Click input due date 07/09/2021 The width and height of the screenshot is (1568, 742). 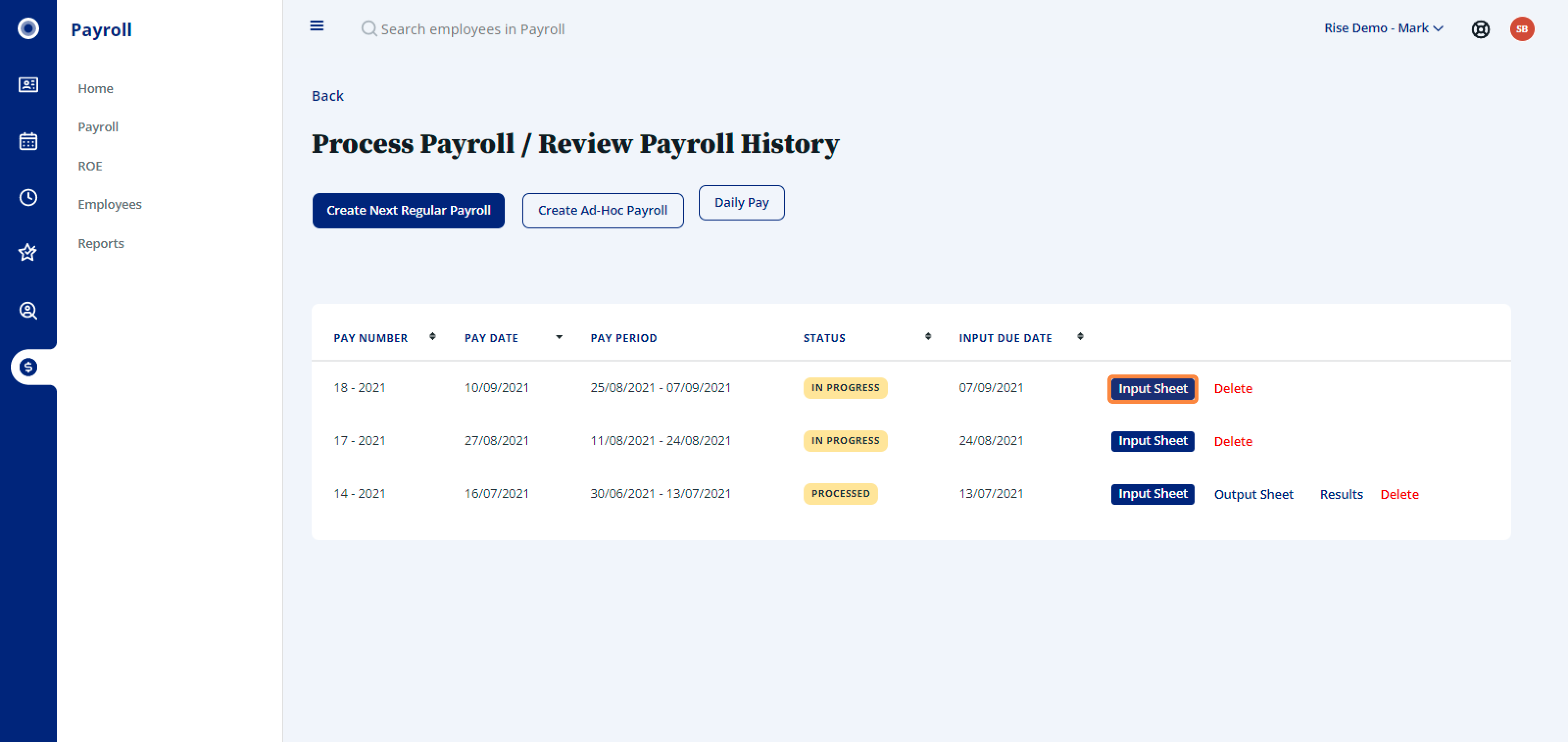991,388
